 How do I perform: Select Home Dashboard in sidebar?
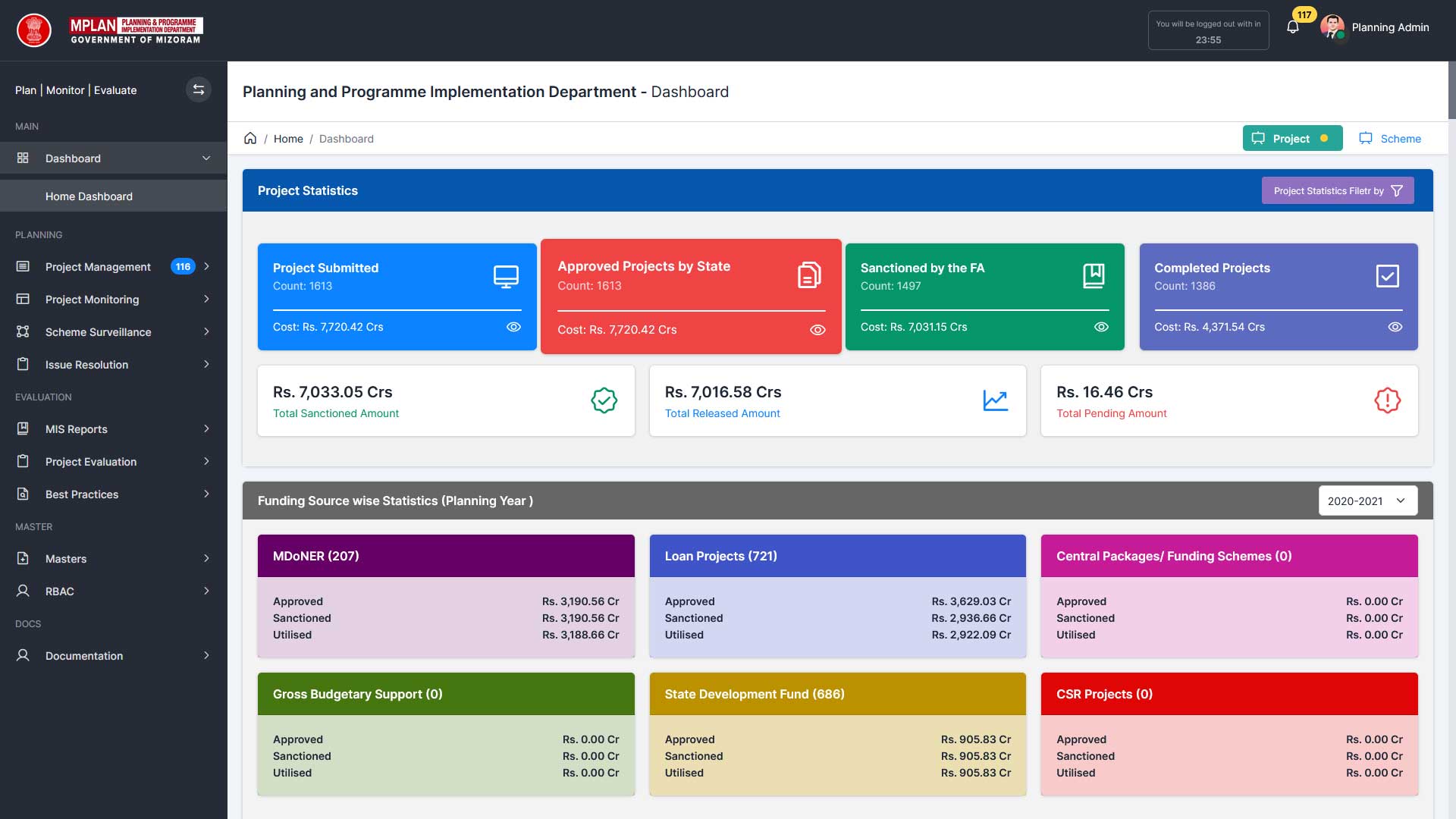click(89, 196)
